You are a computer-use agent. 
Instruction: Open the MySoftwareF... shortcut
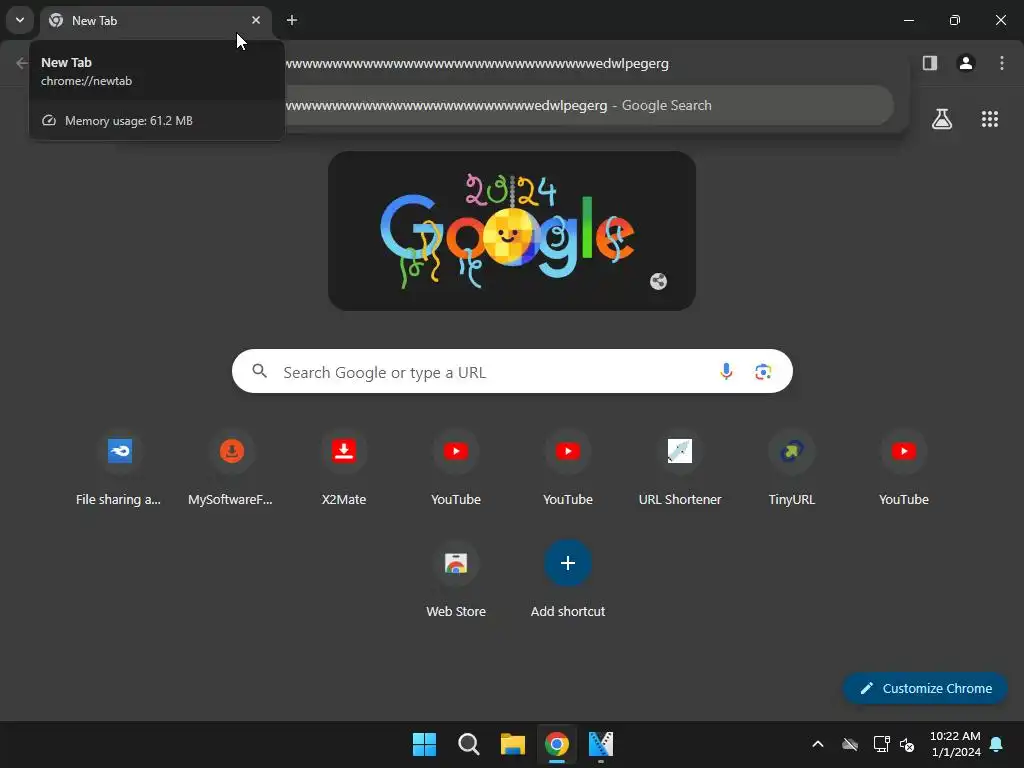point(231,468)
